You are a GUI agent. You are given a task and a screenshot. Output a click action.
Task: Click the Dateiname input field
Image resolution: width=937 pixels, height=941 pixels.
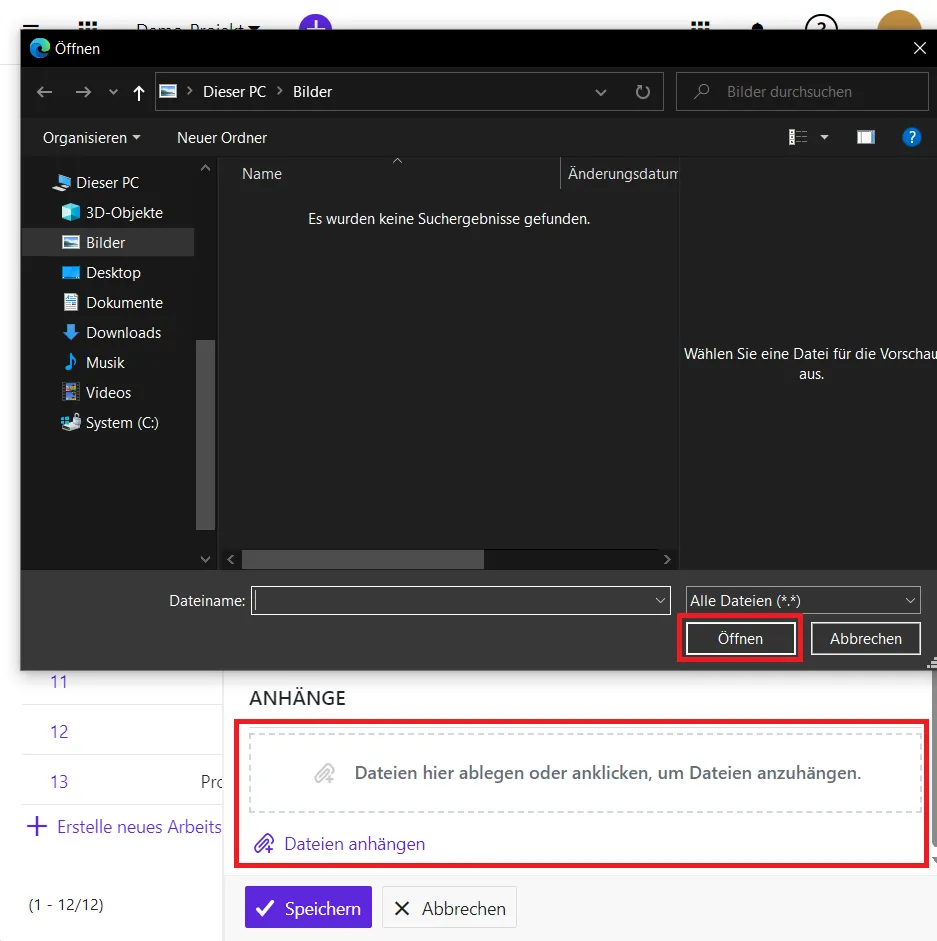[x=452, y=601]
